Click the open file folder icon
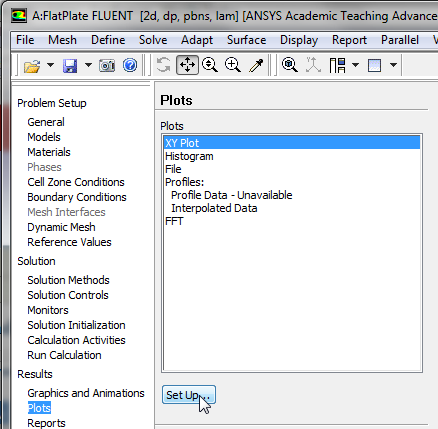The height and width of the screenshot is (429, 438). [x=32, y=65]
